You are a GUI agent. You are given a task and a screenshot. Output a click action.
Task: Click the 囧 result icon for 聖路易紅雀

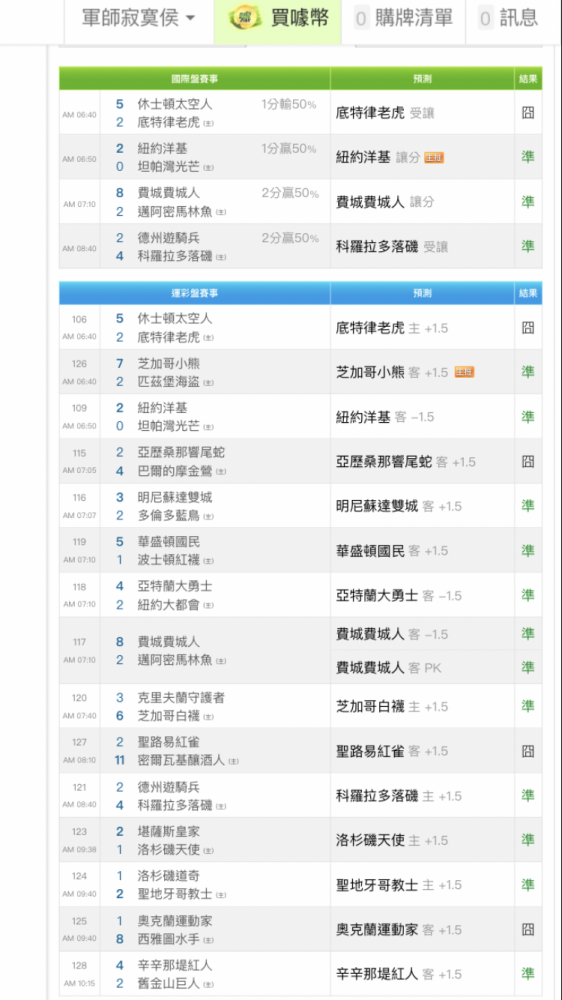pyautogui.click(x=528, y=751)
